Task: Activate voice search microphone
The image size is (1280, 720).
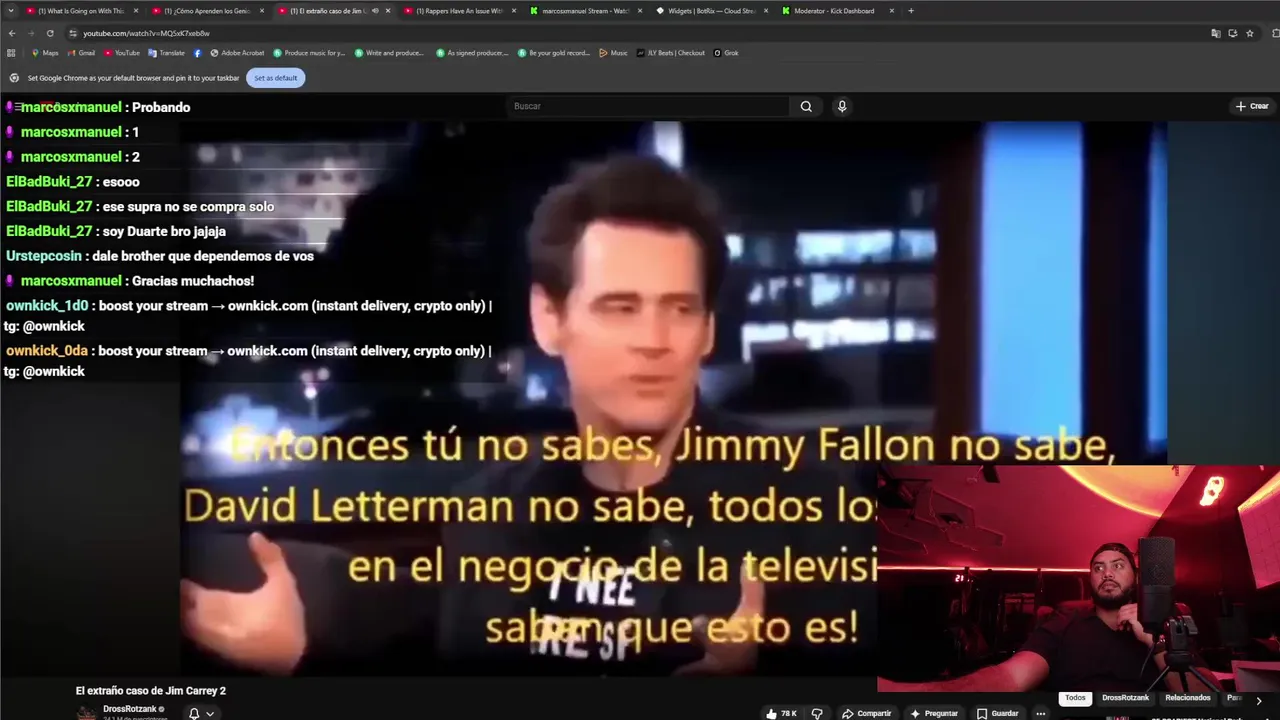Action: (x=842, y=106)
